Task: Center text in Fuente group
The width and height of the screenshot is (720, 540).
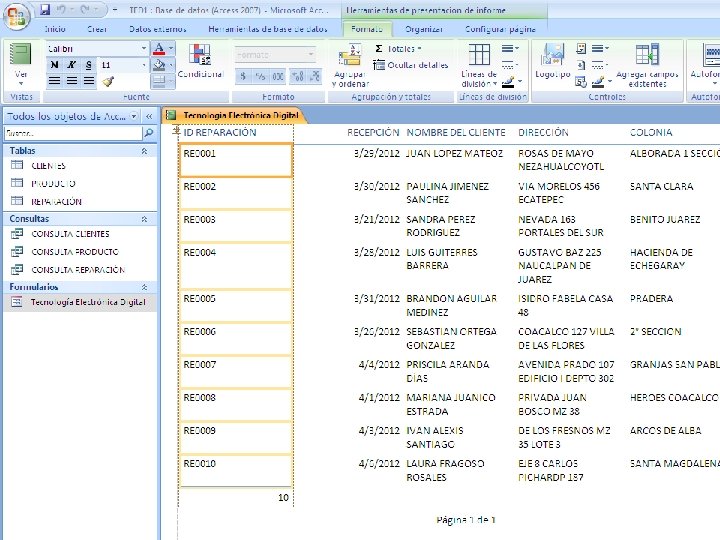Action: coord(72,81)
